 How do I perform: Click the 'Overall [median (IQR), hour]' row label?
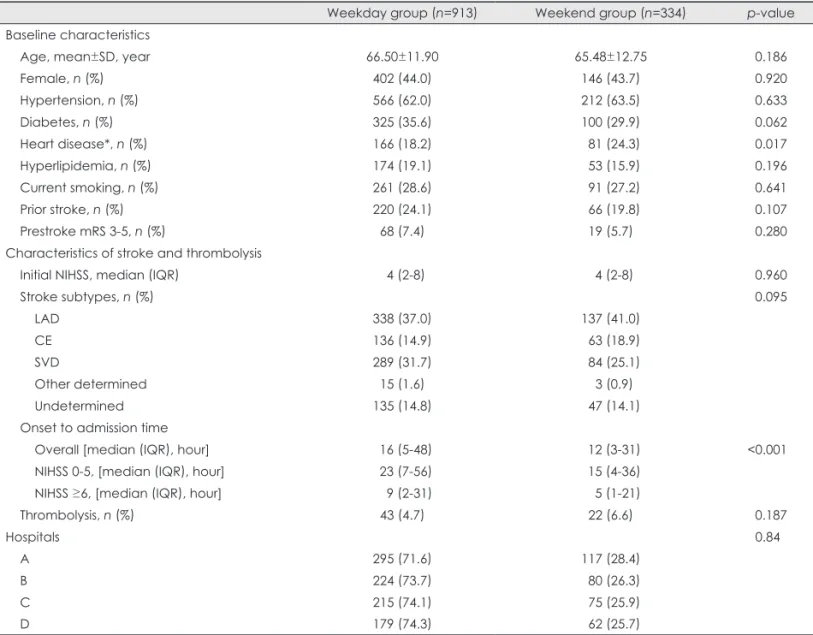[x=122, y=449]
